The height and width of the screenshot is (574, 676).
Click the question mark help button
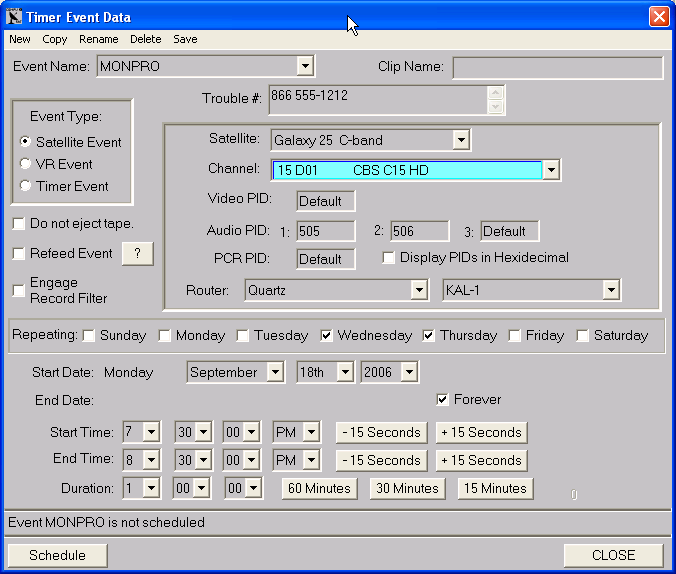tap(137, 254)
